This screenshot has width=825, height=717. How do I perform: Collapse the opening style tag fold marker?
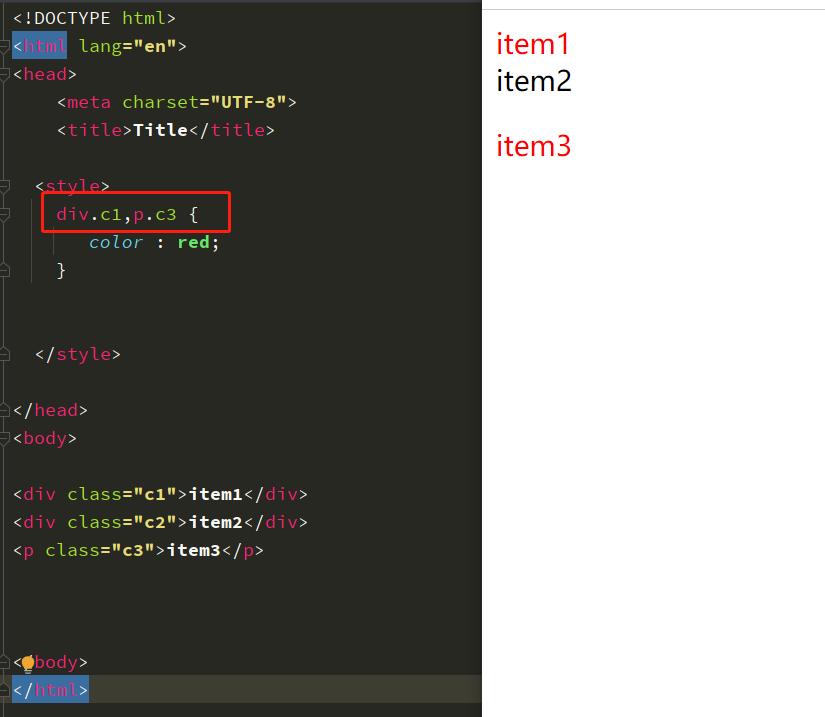coord(4,187)
